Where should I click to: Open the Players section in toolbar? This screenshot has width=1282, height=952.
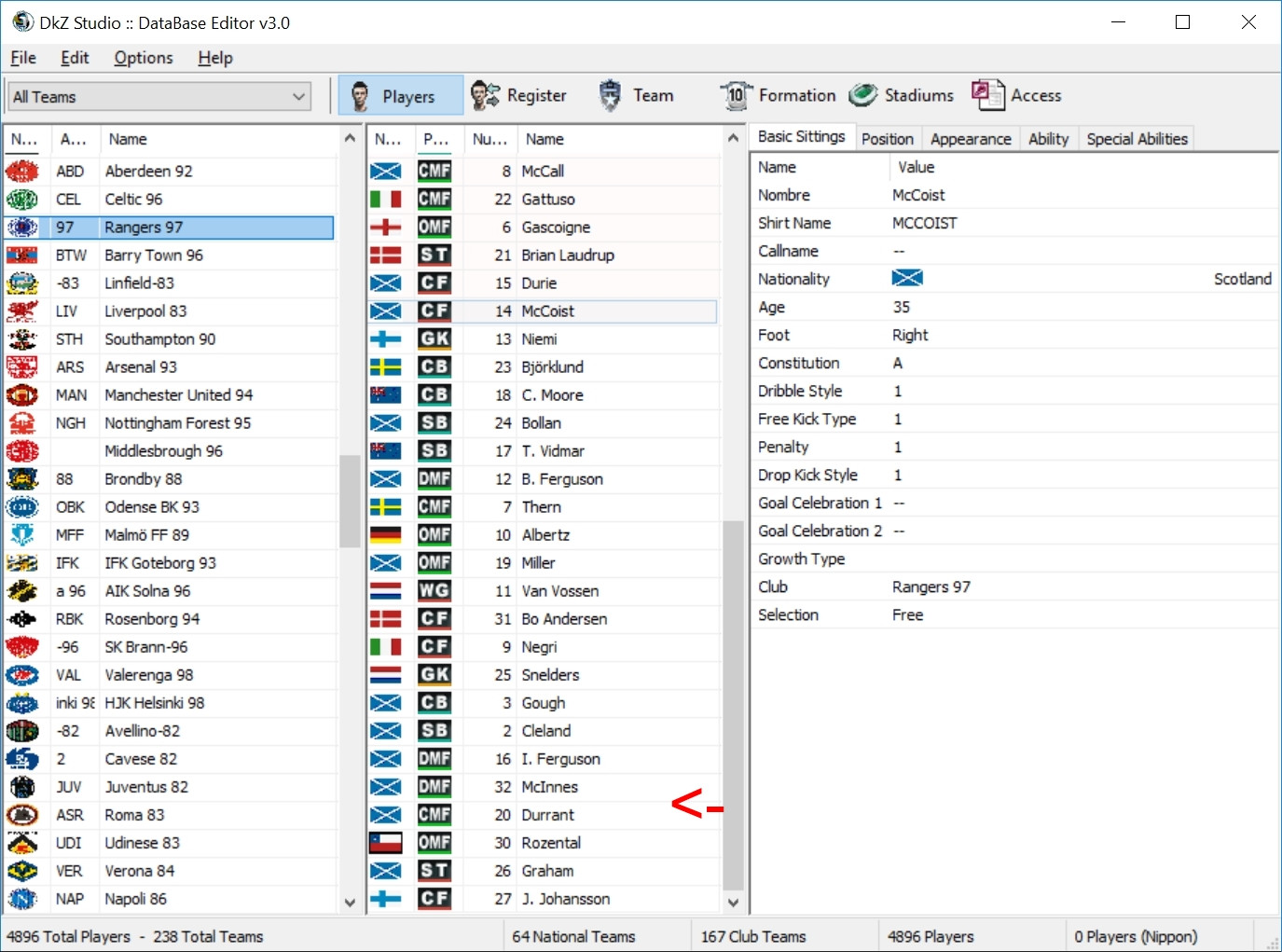pos(400,95)
